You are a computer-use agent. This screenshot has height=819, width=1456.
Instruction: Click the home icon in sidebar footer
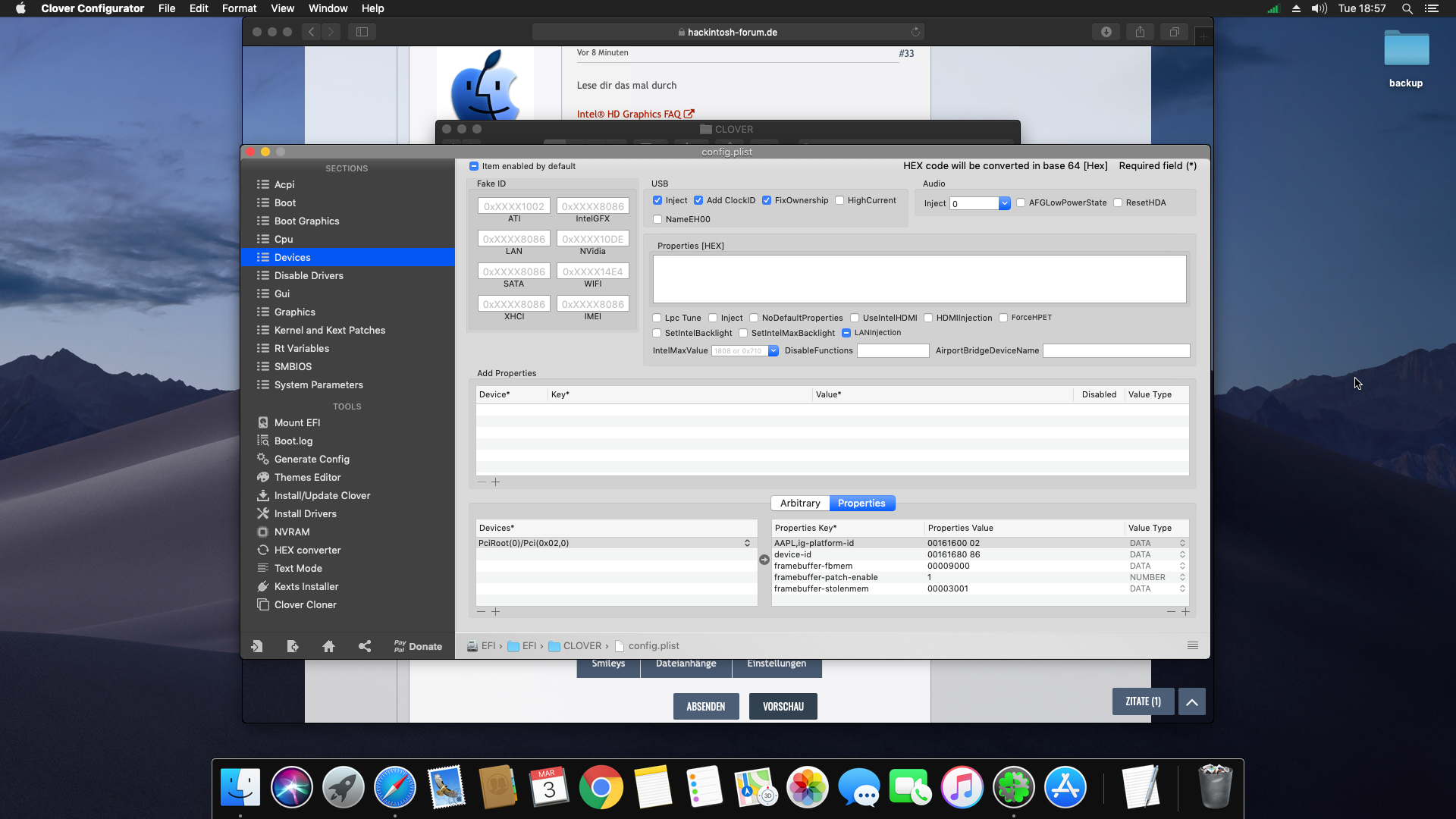pos(328,646)
